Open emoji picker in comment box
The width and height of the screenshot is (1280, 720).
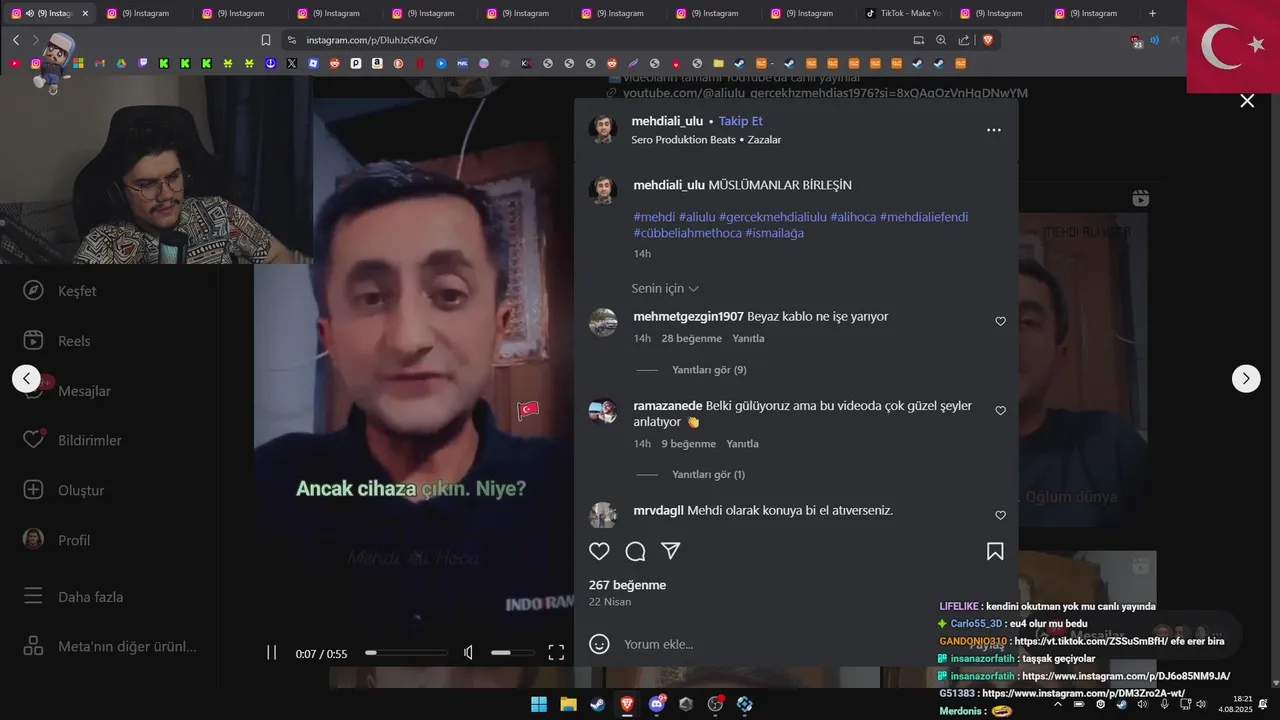599,644
